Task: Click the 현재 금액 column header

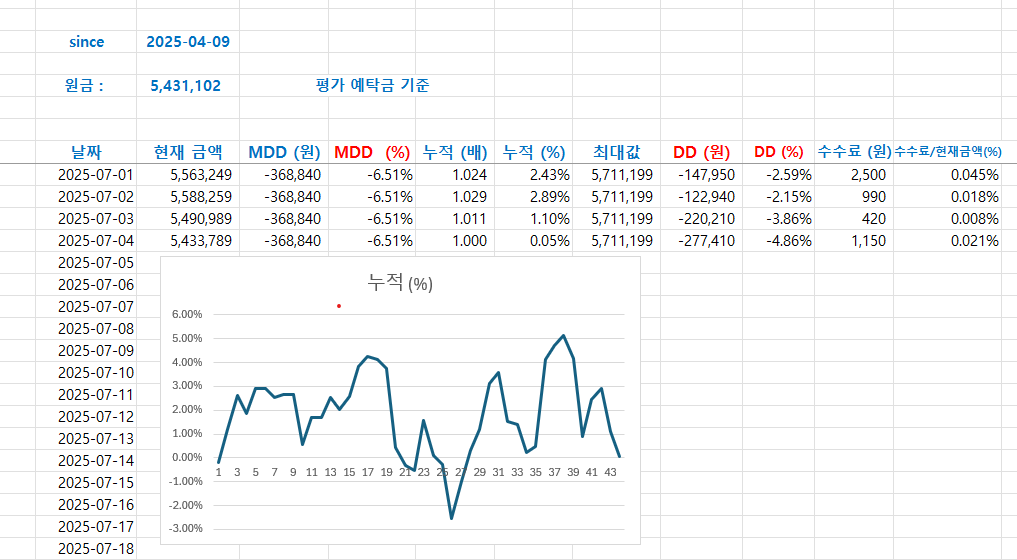Action: pos(187,152)
